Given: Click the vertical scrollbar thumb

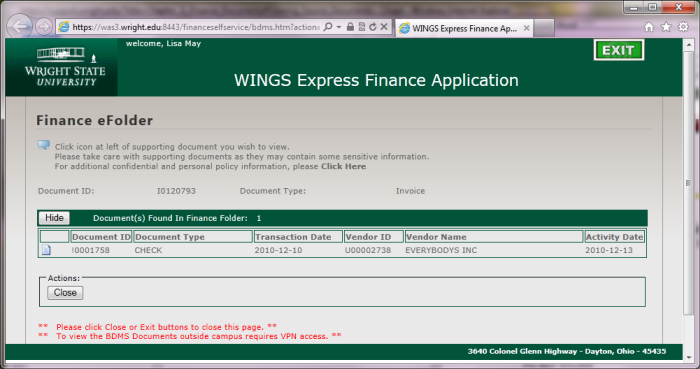Looking at the screenshot, I should coord(688,182).
